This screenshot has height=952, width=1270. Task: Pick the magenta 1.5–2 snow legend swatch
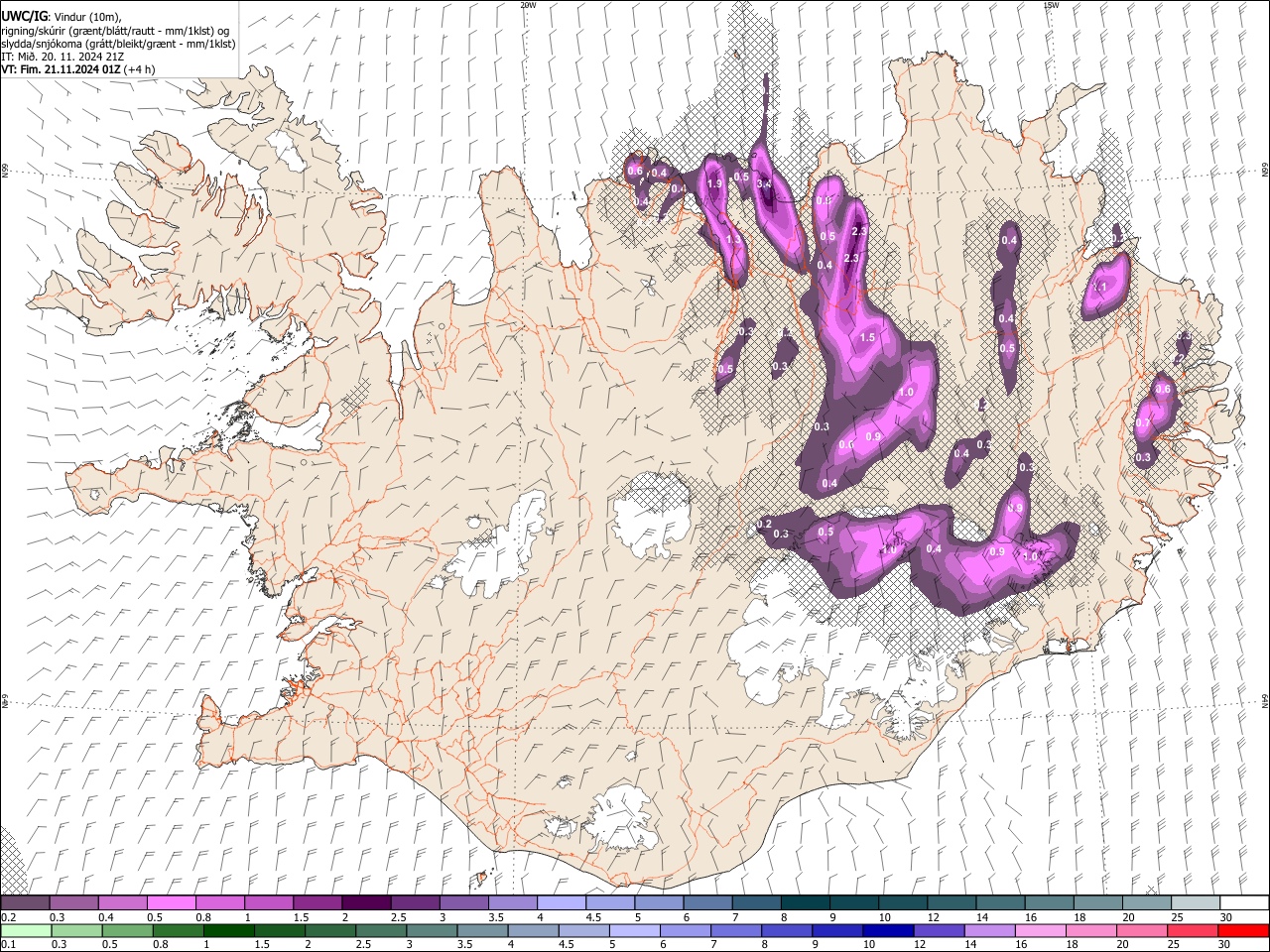317,903
